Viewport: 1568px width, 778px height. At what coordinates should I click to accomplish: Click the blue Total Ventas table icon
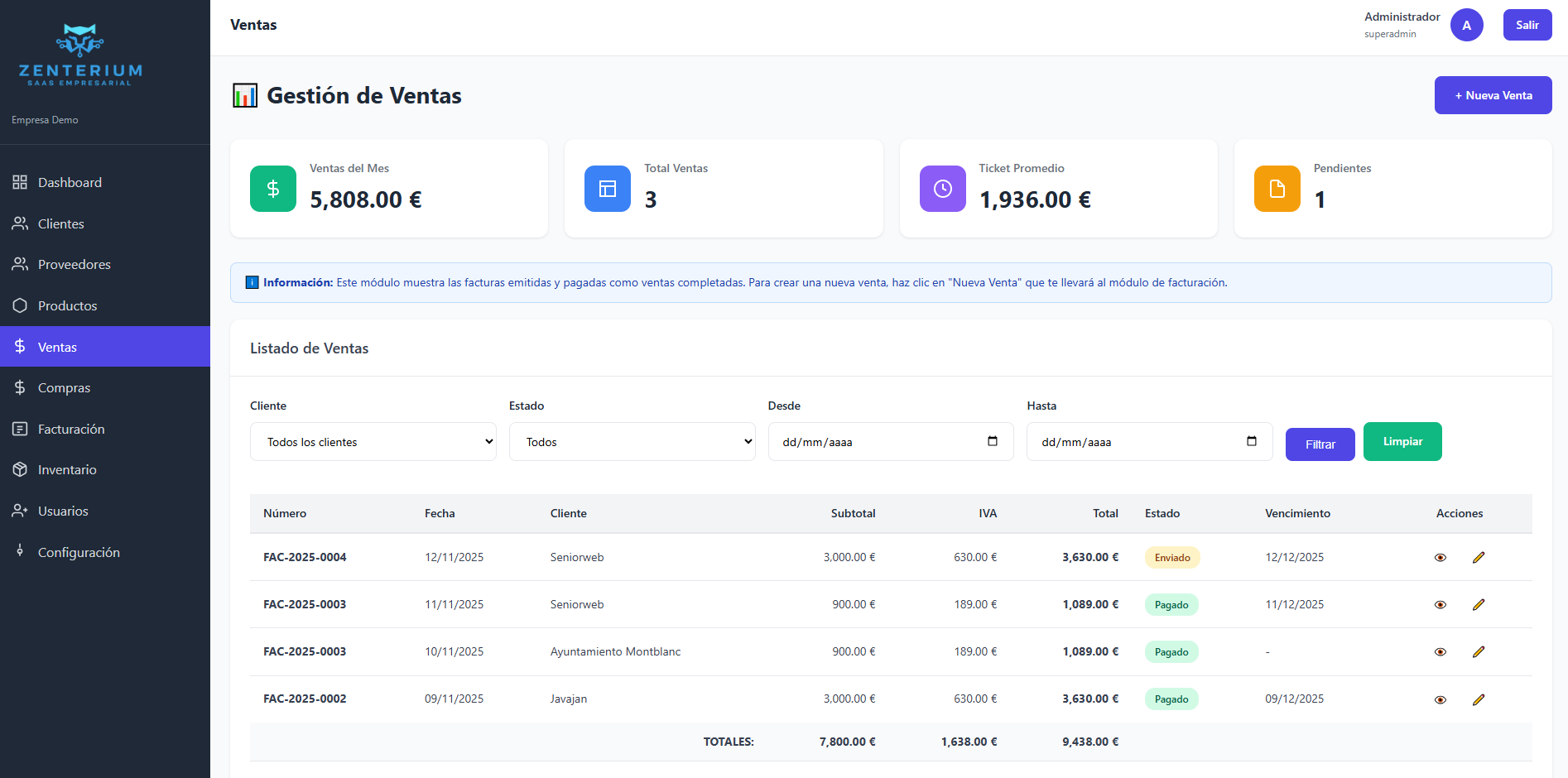point(607,189)
